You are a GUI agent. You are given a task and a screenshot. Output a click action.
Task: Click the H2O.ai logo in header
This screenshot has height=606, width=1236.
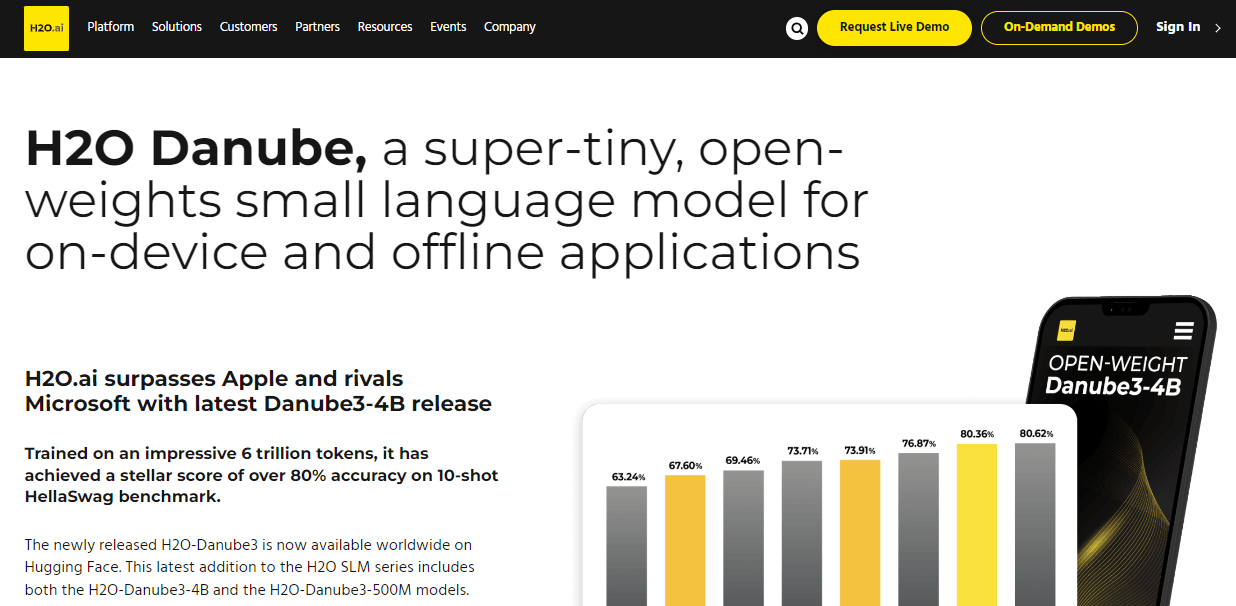(46, 28)
